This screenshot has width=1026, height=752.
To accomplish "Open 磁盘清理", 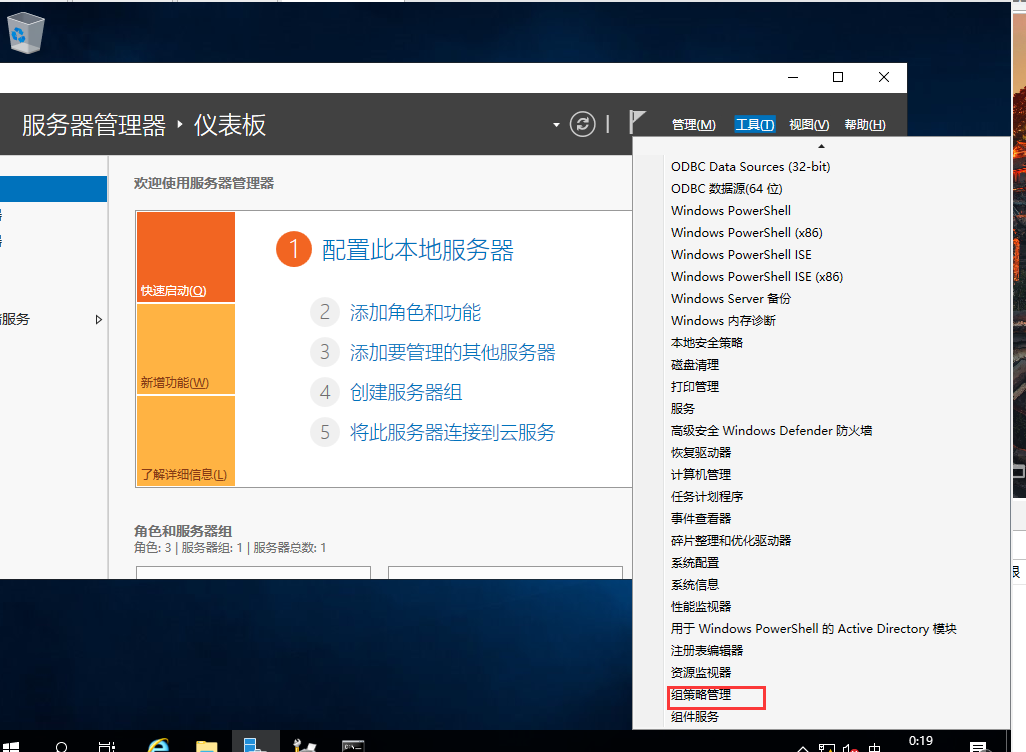I will [694, 365].
